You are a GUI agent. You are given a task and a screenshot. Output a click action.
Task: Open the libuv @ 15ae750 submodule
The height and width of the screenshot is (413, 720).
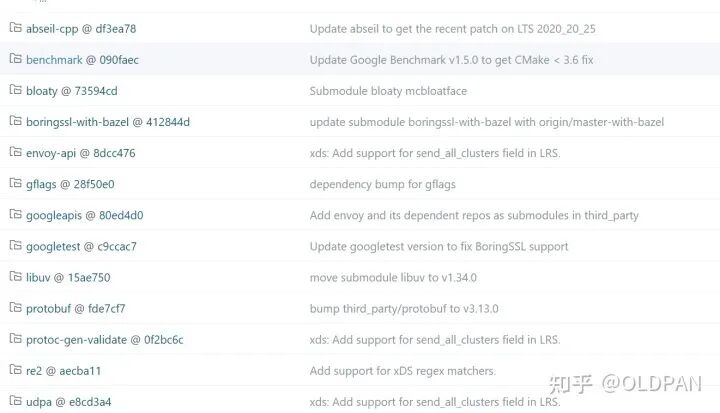point(68,277)
